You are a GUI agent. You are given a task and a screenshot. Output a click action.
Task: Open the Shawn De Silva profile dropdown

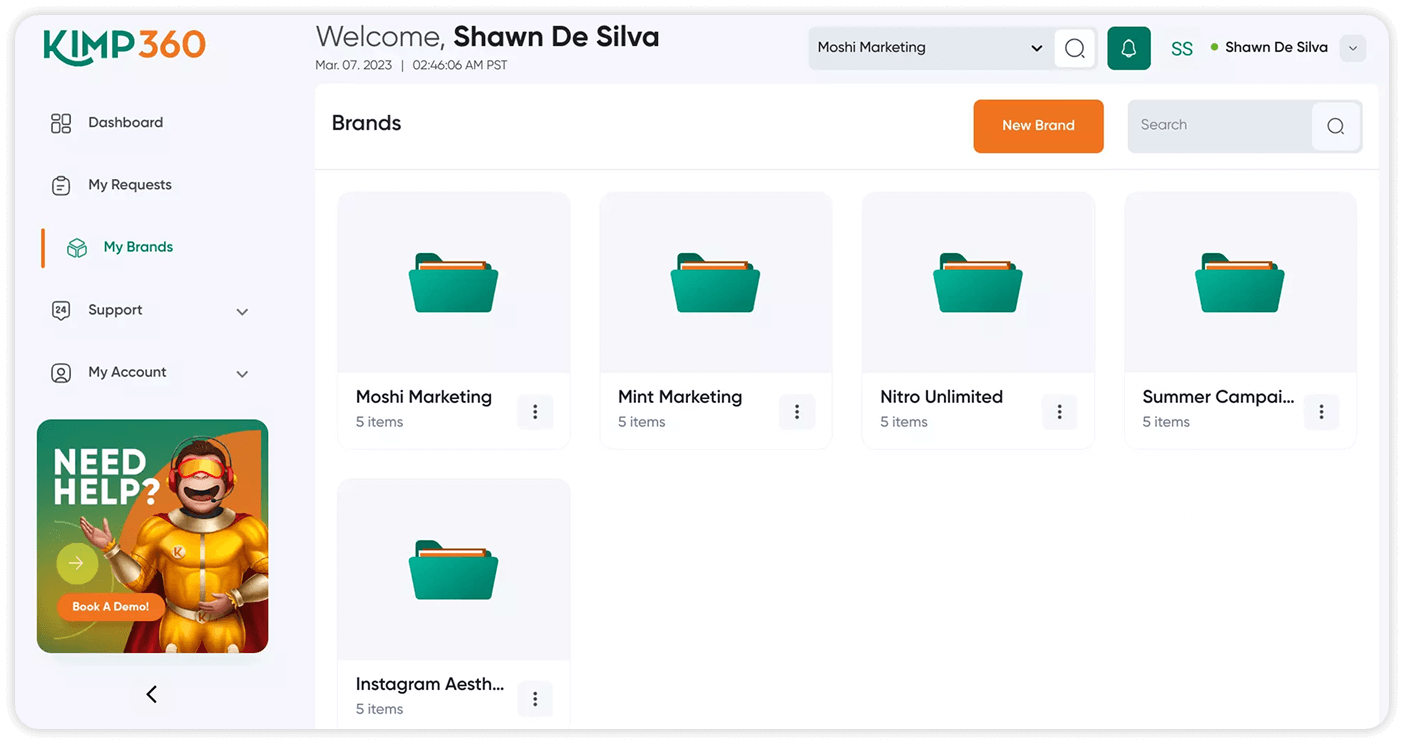tap(1352, 48)
